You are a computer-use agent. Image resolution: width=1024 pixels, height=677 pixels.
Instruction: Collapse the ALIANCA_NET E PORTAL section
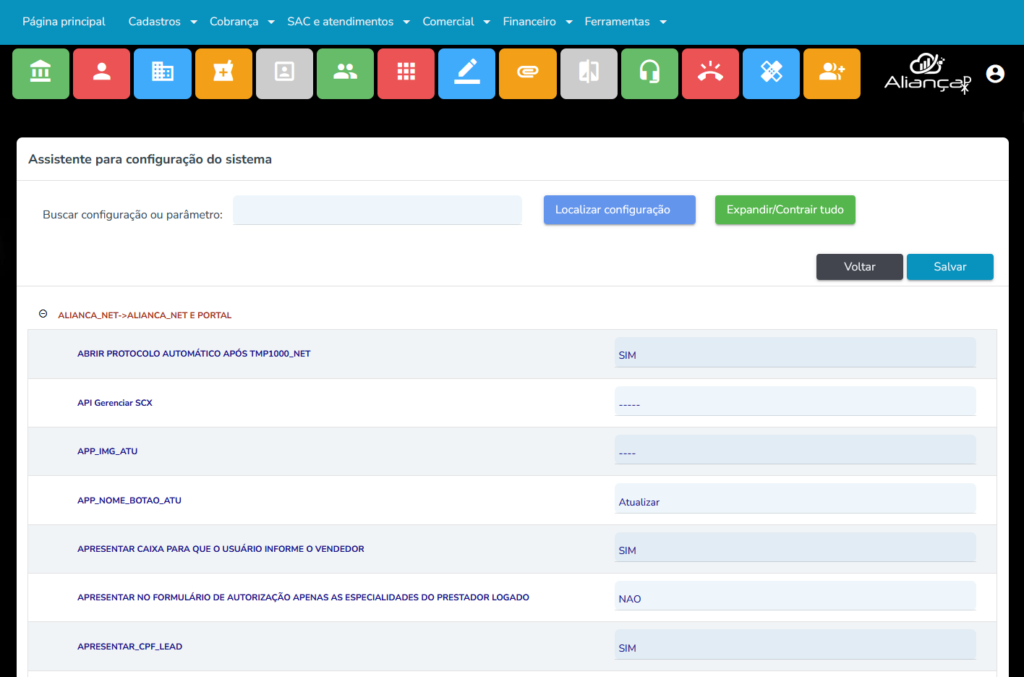coord(43,313)
